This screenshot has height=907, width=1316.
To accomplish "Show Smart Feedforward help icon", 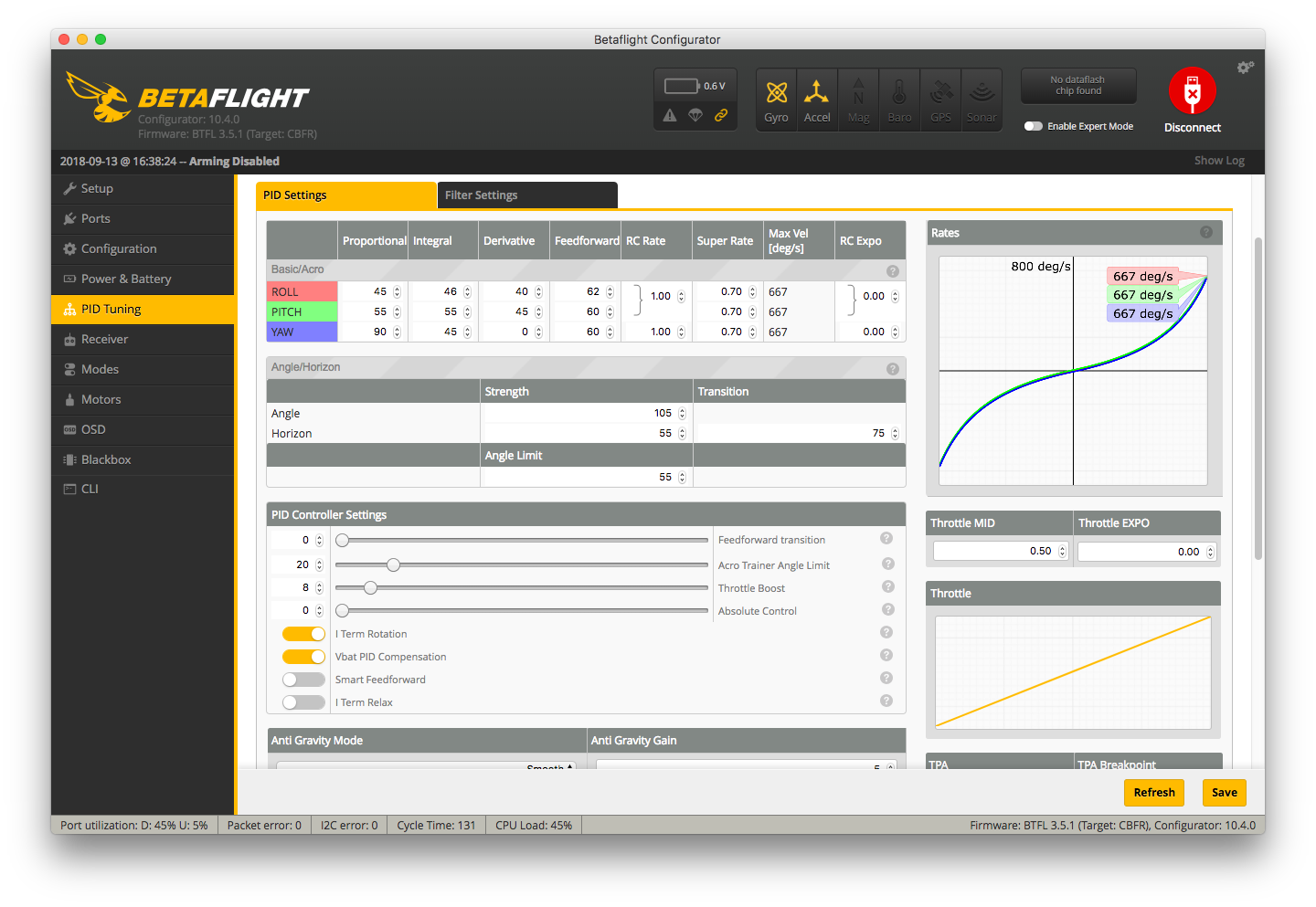I will pyautogui.click(x=886, y=678).
